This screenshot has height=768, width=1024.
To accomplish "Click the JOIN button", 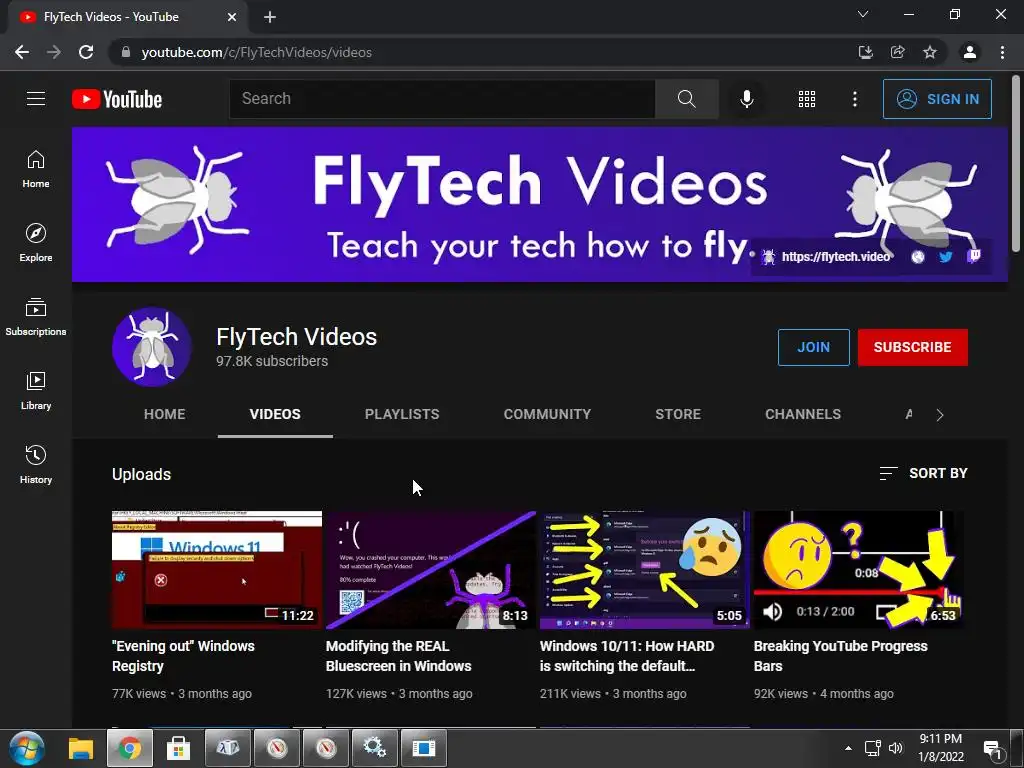I will tap(813, 347).
